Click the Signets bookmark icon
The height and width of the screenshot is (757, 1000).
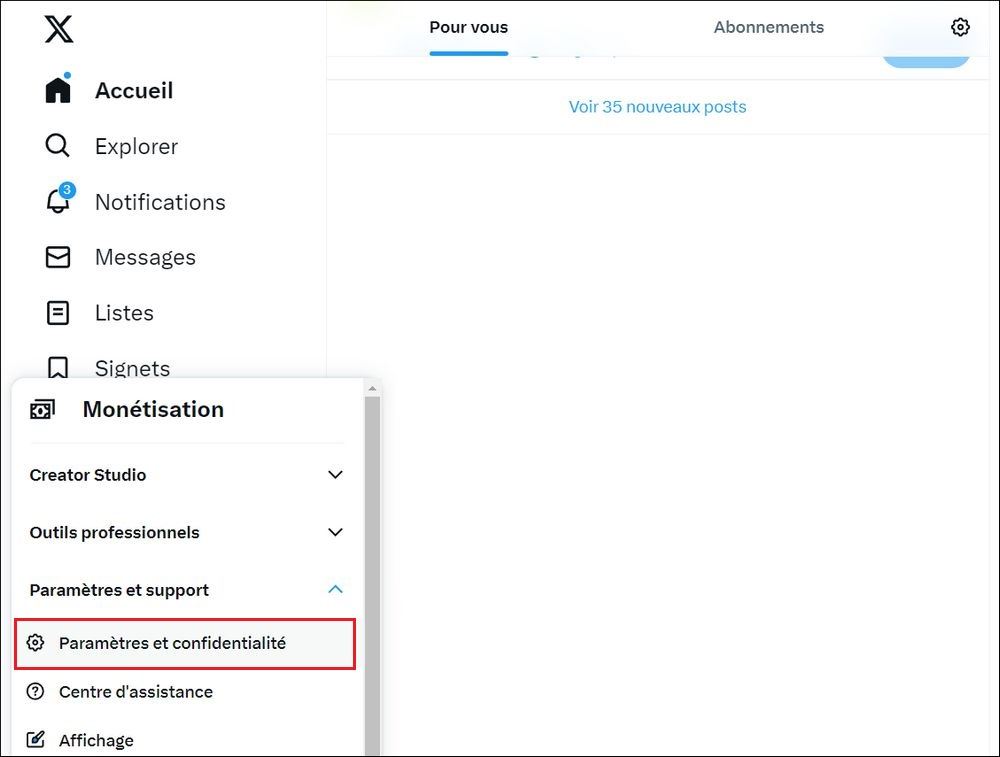coord(57,368)
